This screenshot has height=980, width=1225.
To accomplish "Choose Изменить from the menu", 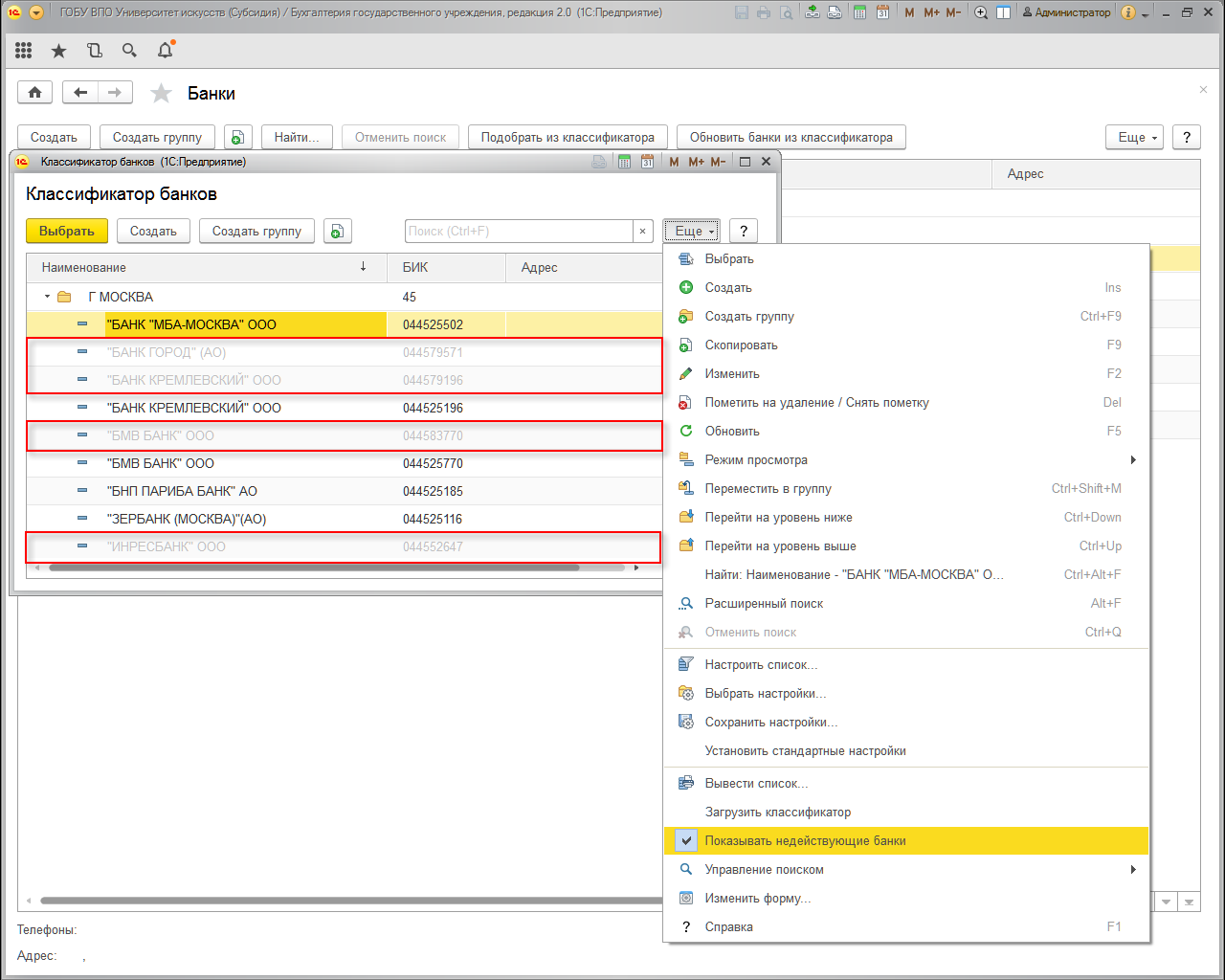I will [x=906, y=373].
